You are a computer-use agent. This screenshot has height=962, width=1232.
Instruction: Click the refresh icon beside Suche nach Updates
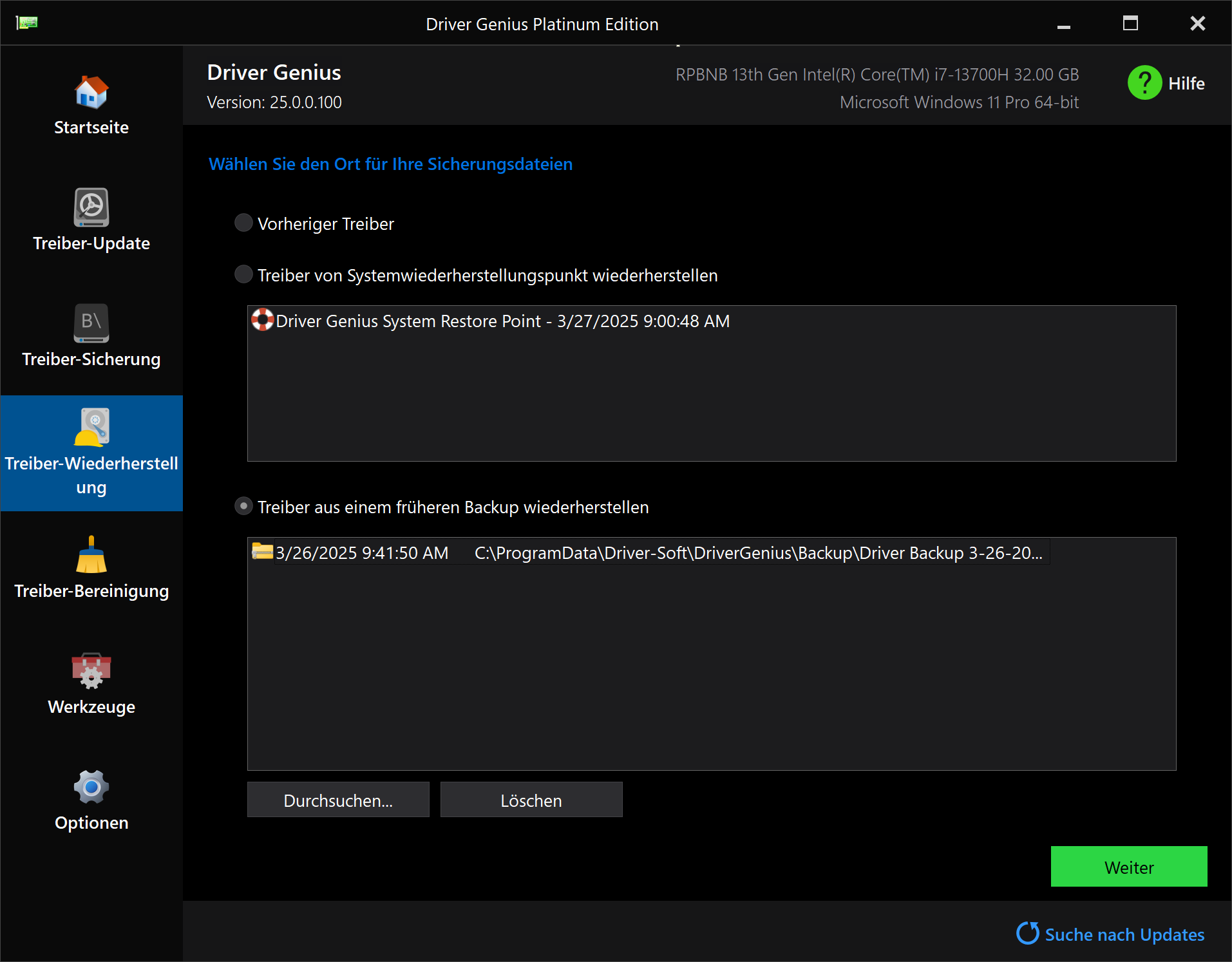click(1027, 933)
